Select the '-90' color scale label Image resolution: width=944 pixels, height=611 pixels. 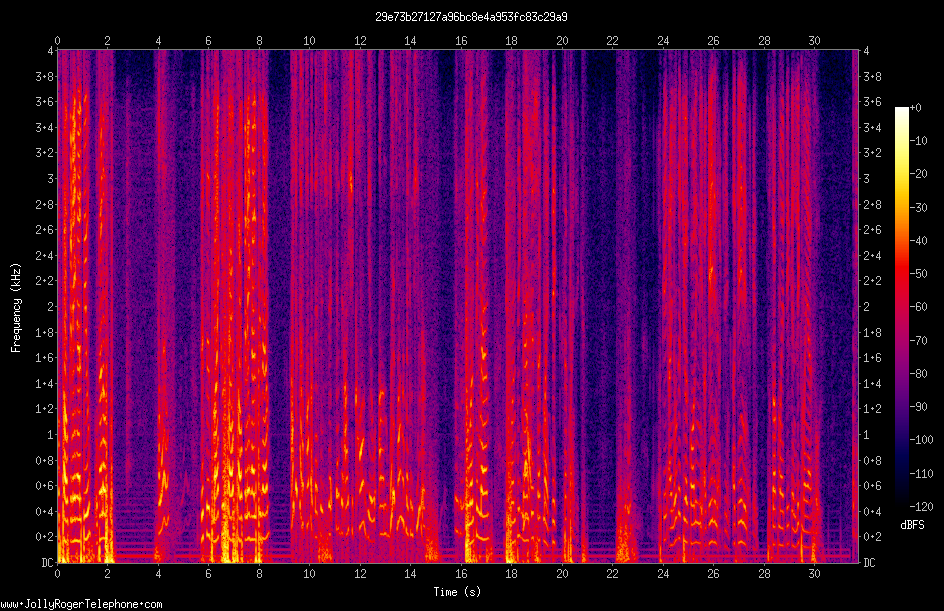(x=919, y=407)
